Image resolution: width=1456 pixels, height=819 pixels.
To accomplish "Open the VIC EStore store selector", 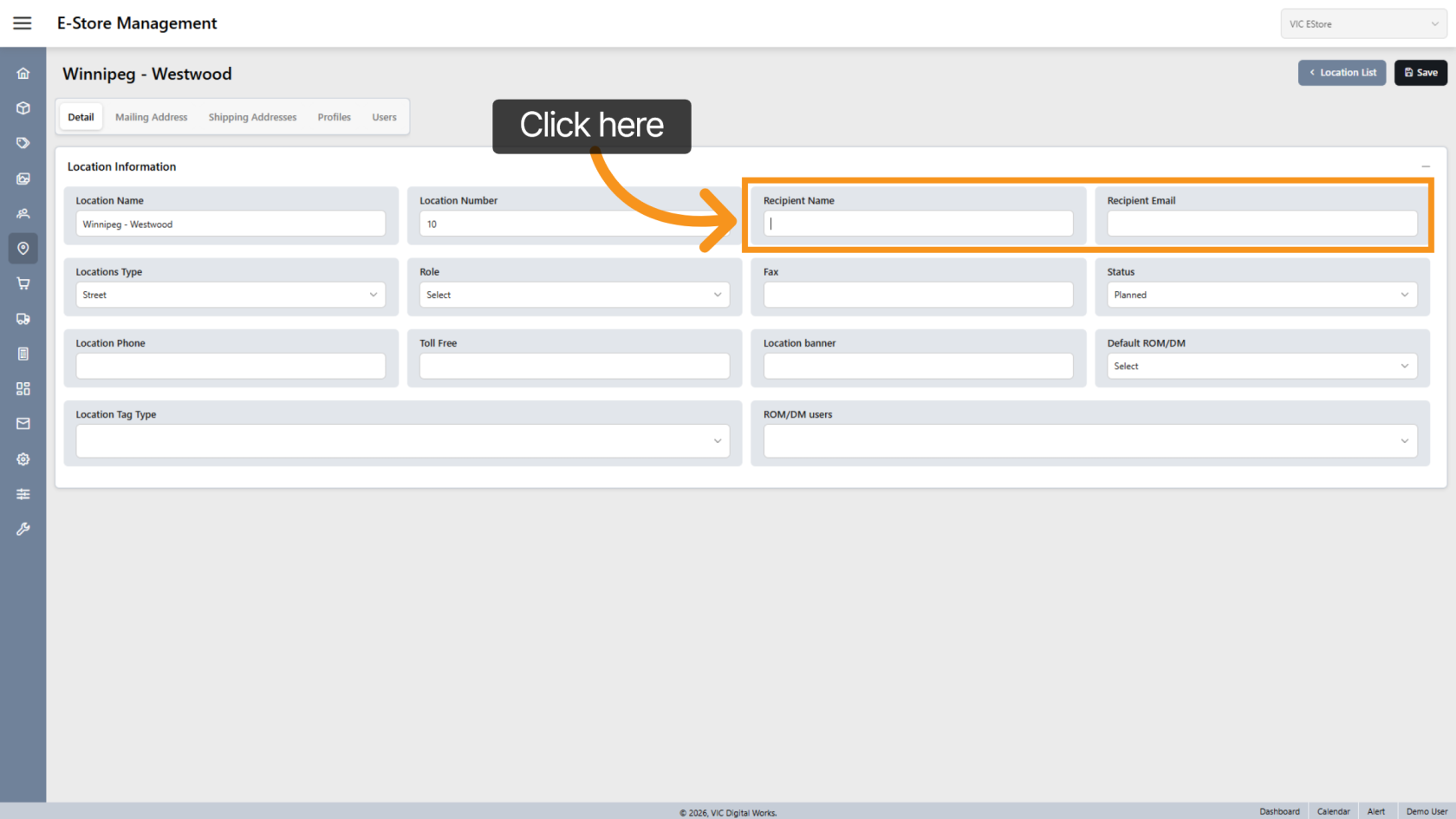I will pyautogui.click(x=1363, y=24).
